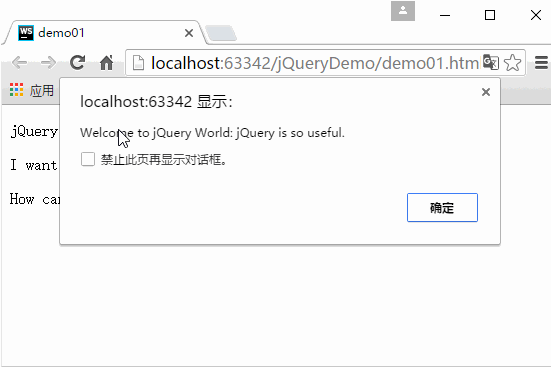Open a new tab button
This screenshot has height=367, width=551.
[221, 33]
